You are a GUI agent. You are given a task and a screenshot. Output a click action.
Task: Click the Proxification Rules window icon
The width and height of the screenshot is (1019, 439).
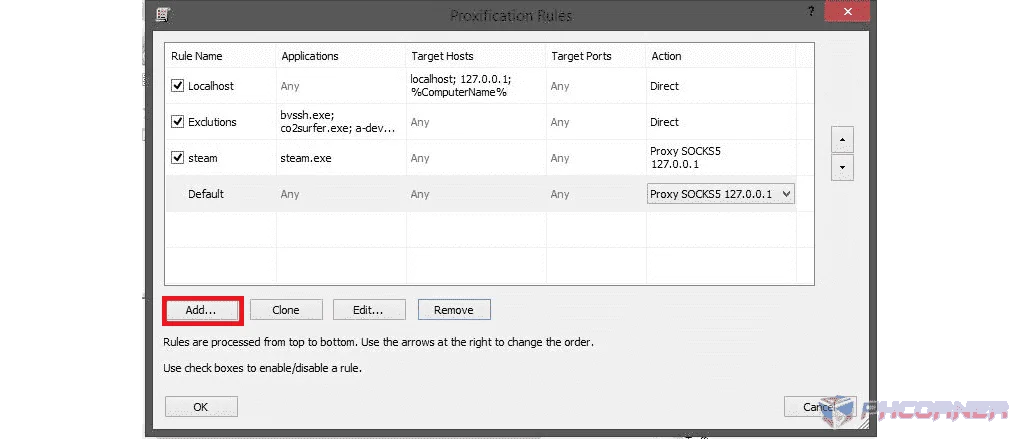[x=163, y=14]
